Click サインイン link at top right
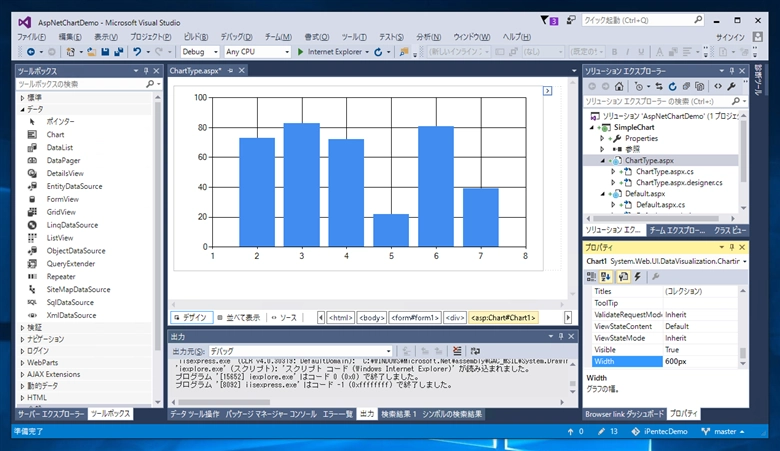780x451 pixels. coord(730,37)
